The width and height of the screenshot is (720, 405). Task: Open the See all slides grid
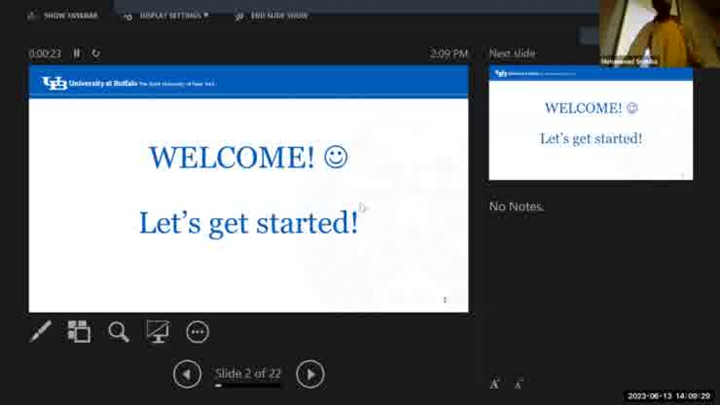coord(79,332)
